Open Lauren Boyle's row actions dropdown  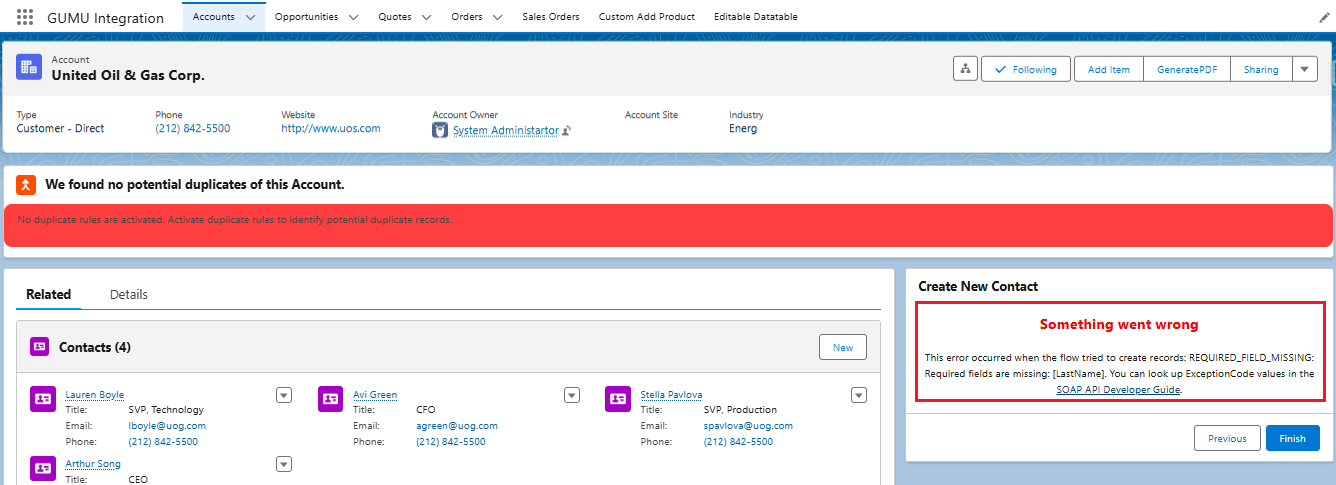click(x=284, y=395)
